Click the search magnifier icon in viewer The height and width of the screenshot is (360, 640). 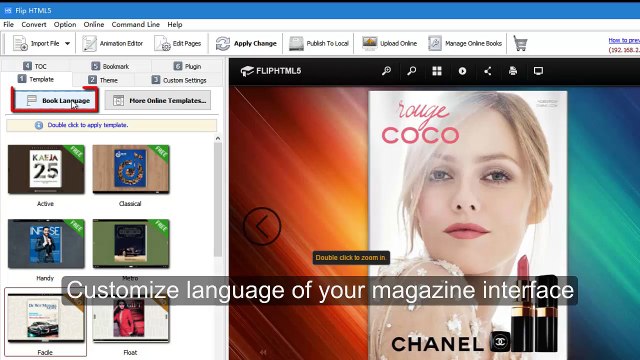click(411, 71)
